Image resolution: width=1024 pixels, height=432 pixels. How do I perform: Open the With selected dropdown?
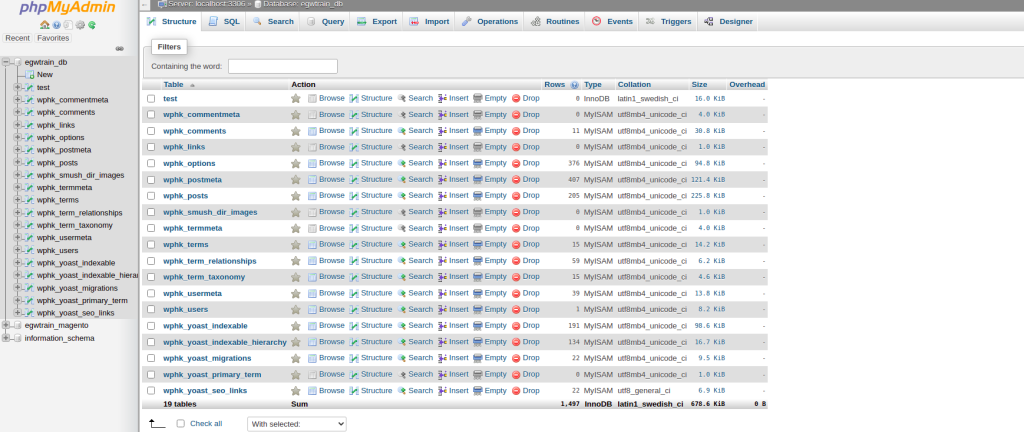pyautogui.click(x=296, y=424)
